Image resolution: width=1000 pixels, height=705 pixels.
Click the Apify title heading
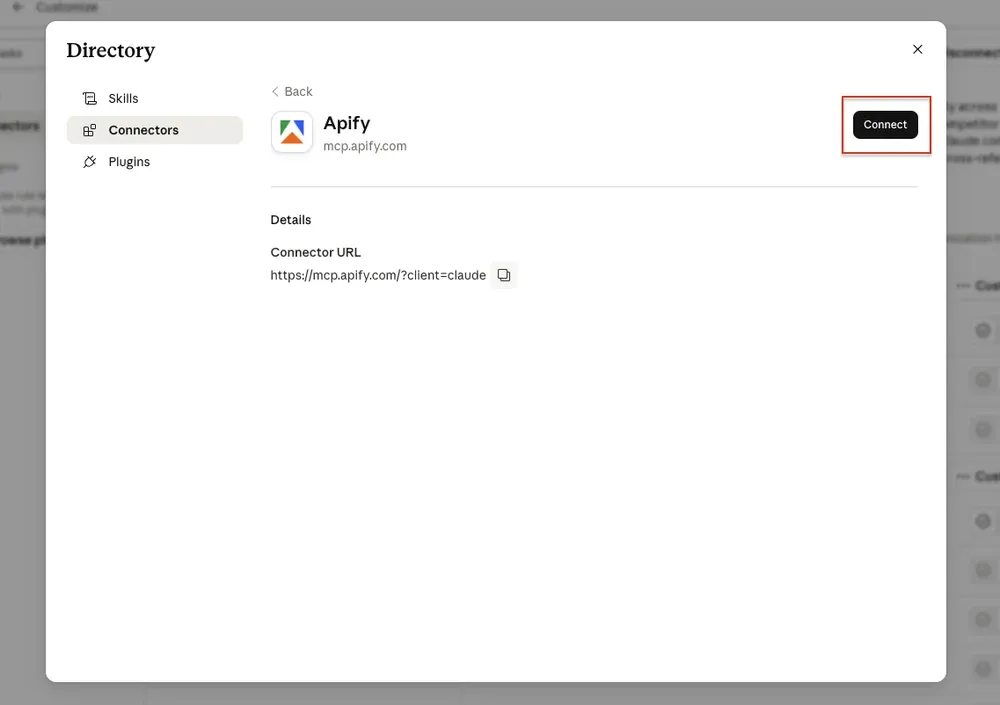point(347,122)
